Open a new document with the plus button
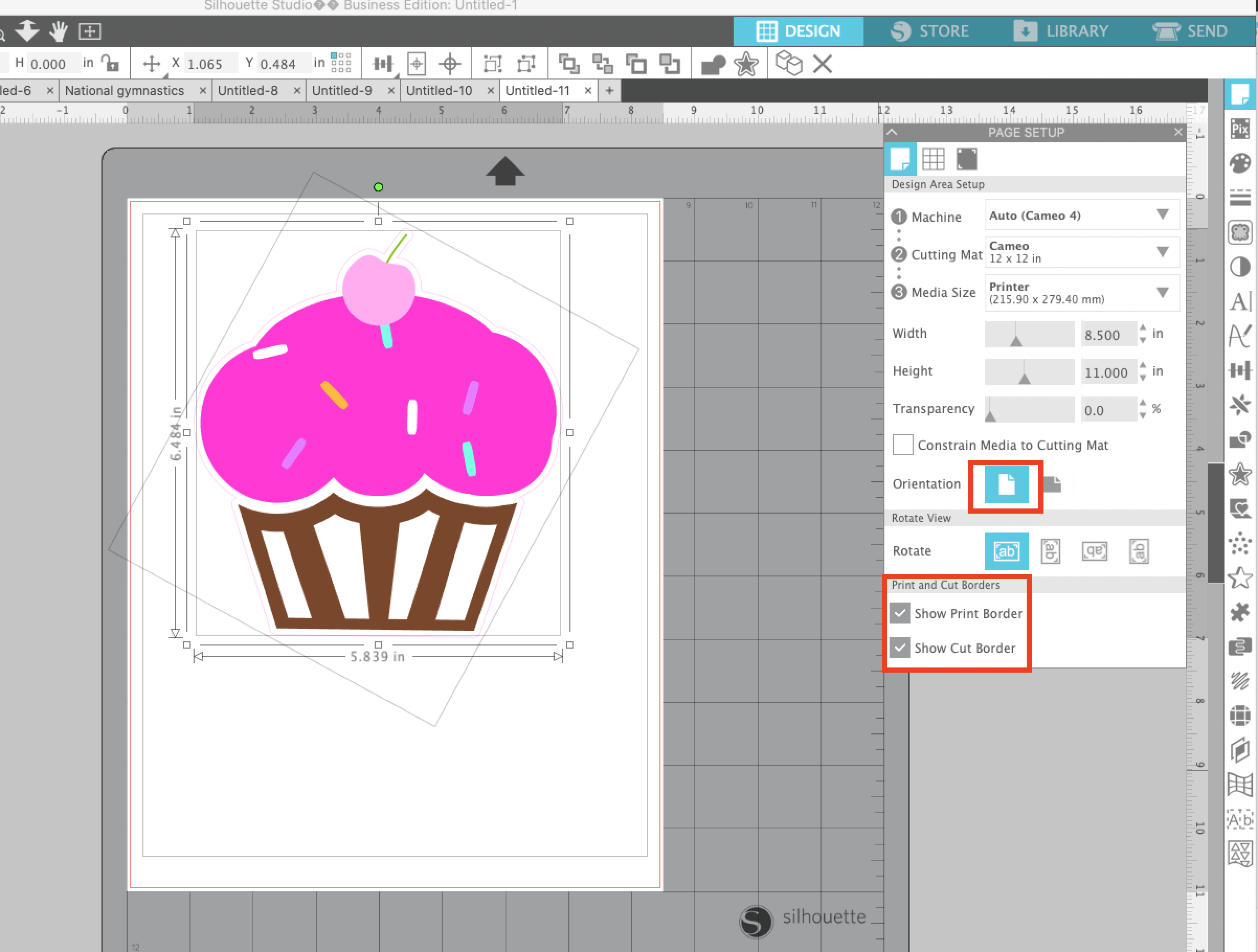 pos(609,90)
